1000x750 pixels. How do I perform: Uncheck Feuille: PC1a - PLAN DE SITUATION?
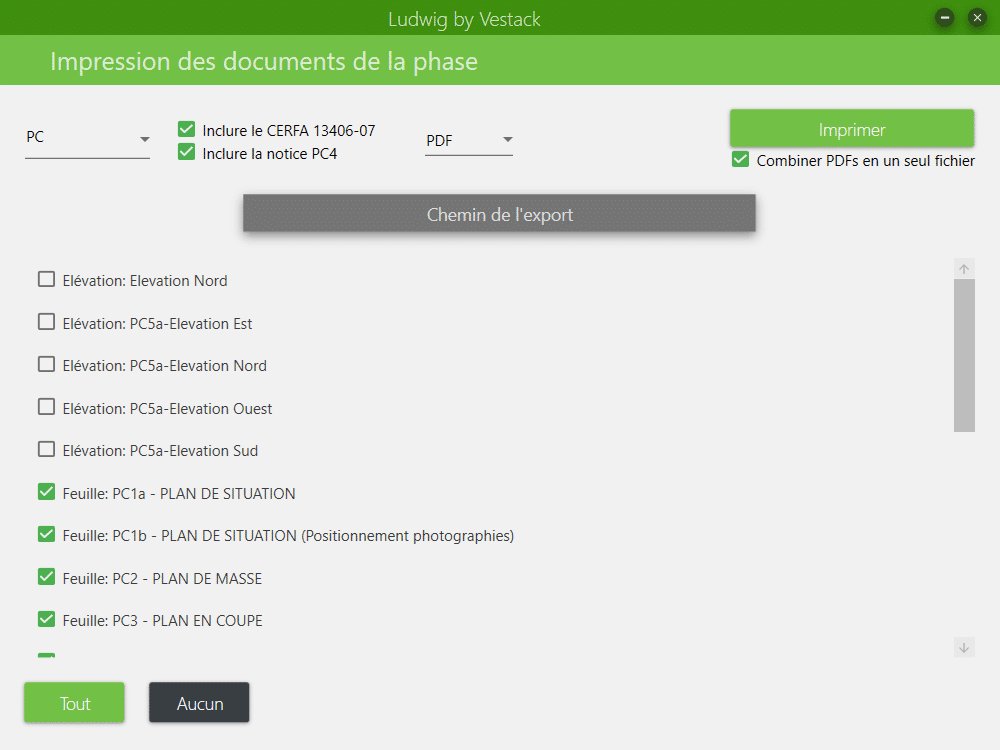click(46, 492)
